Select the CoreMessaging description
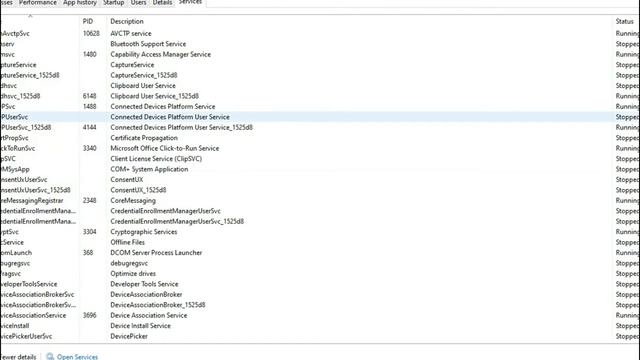This screenshot has width=640, height=360. coord(133,201)
